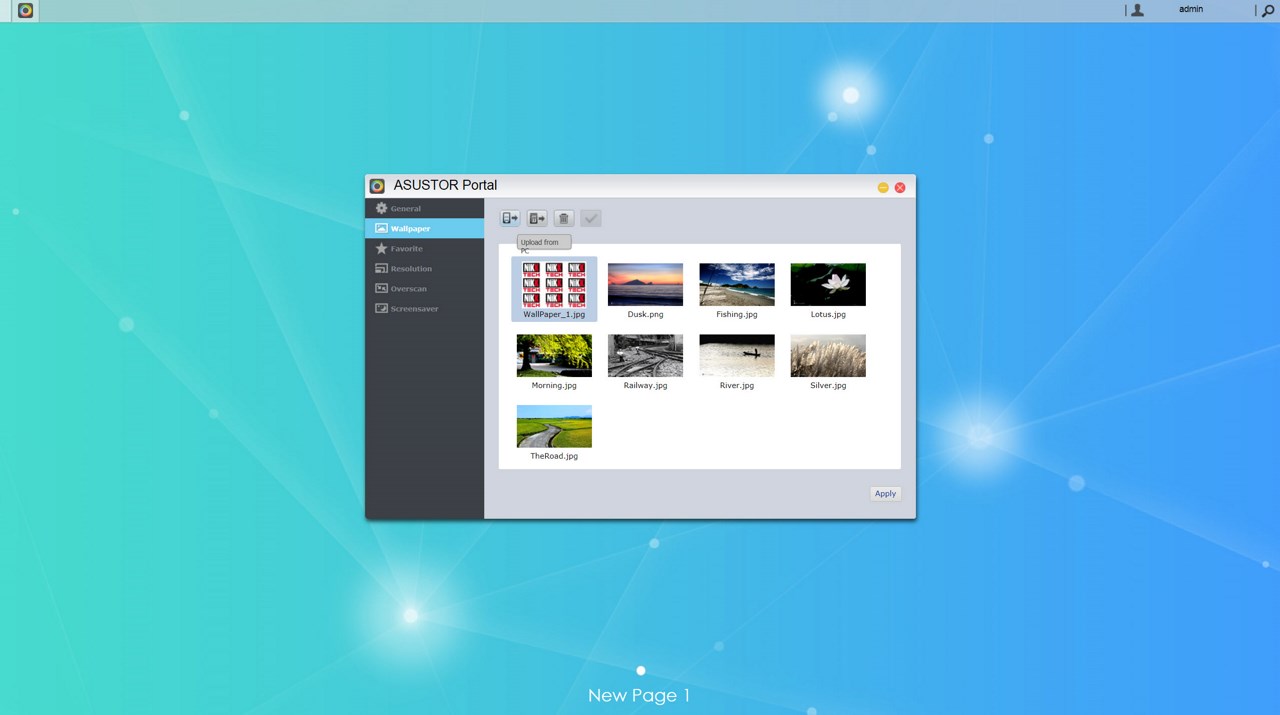Minimize the ASUSTOR Portal window

[883, 187]
